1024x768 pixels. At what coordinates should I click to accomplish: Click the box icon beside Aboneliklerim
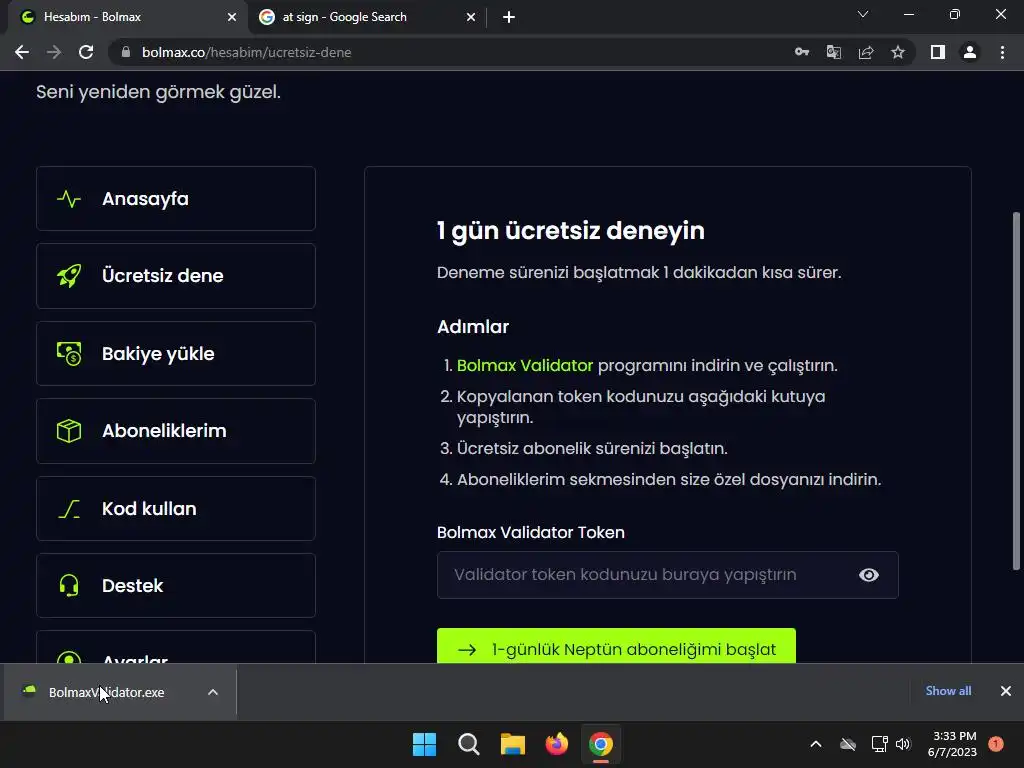point(69,431)
